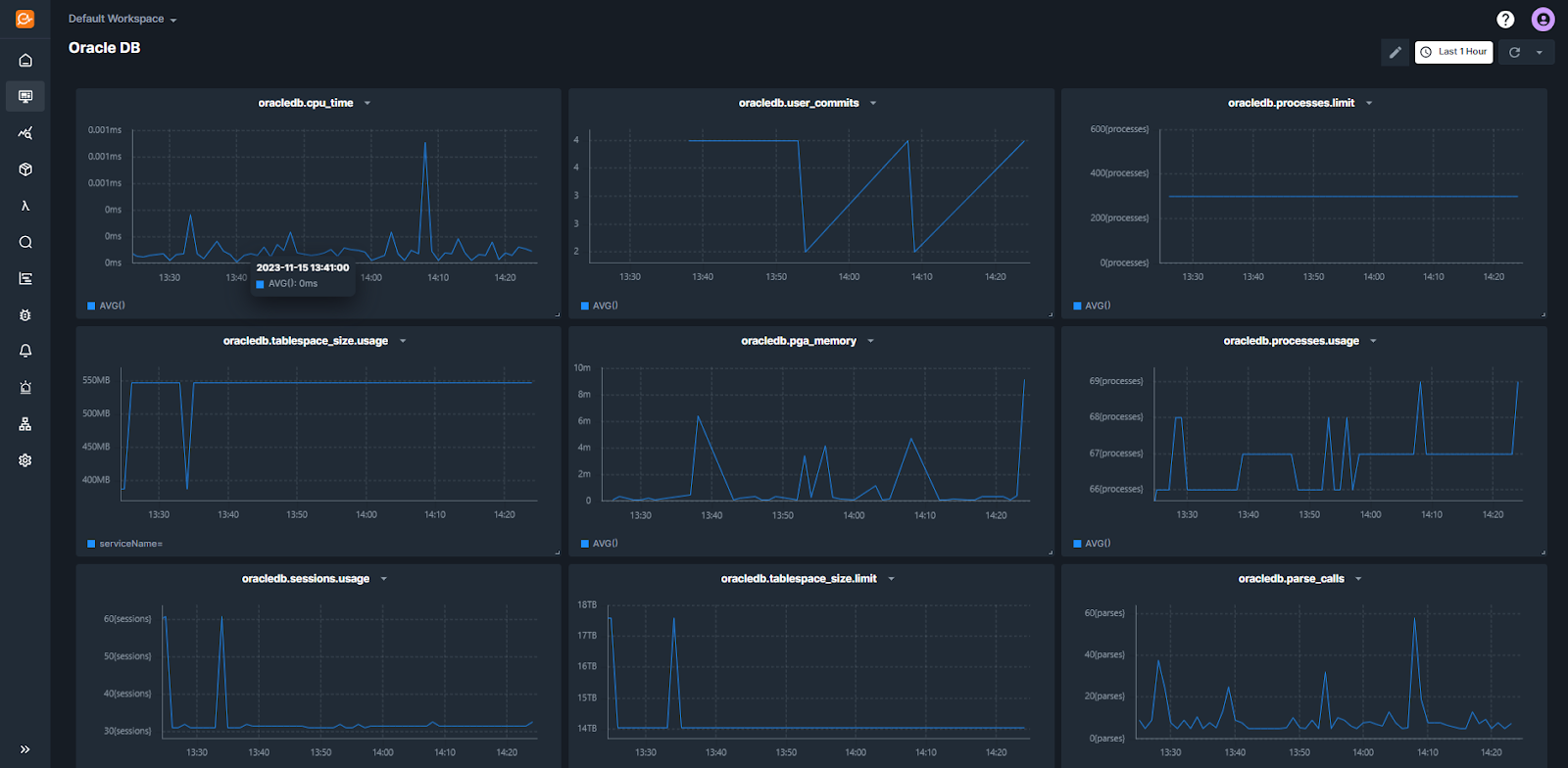Toggle AVG() legend in processes.usage panel
Viewport: 1568px width, 768px height.
click(1092, 544)
